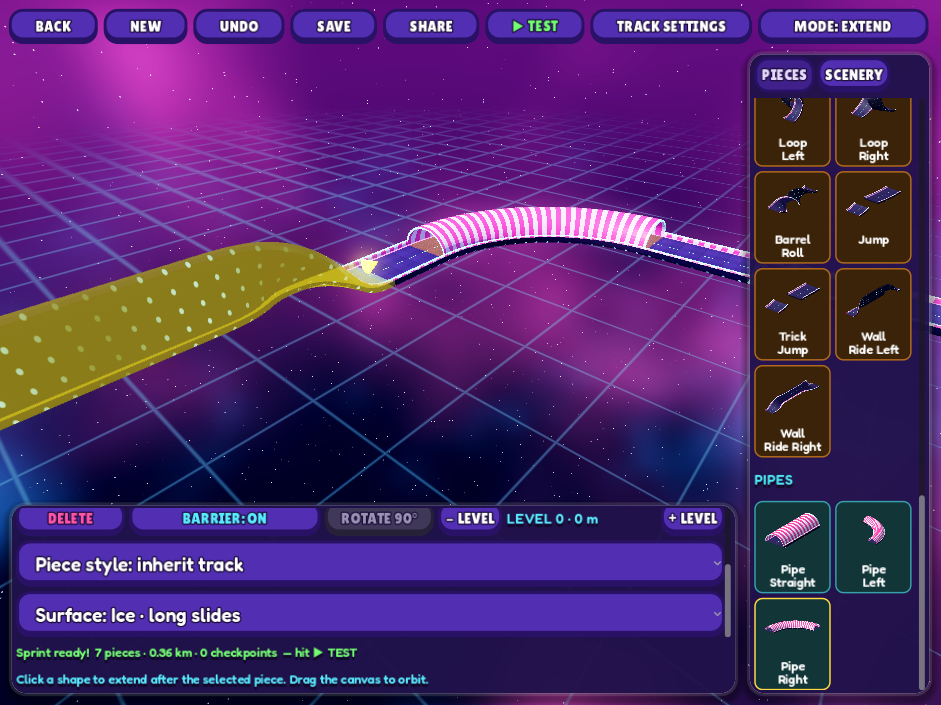
Task: Add a Loop Right piece
Action: click(873, 132)
